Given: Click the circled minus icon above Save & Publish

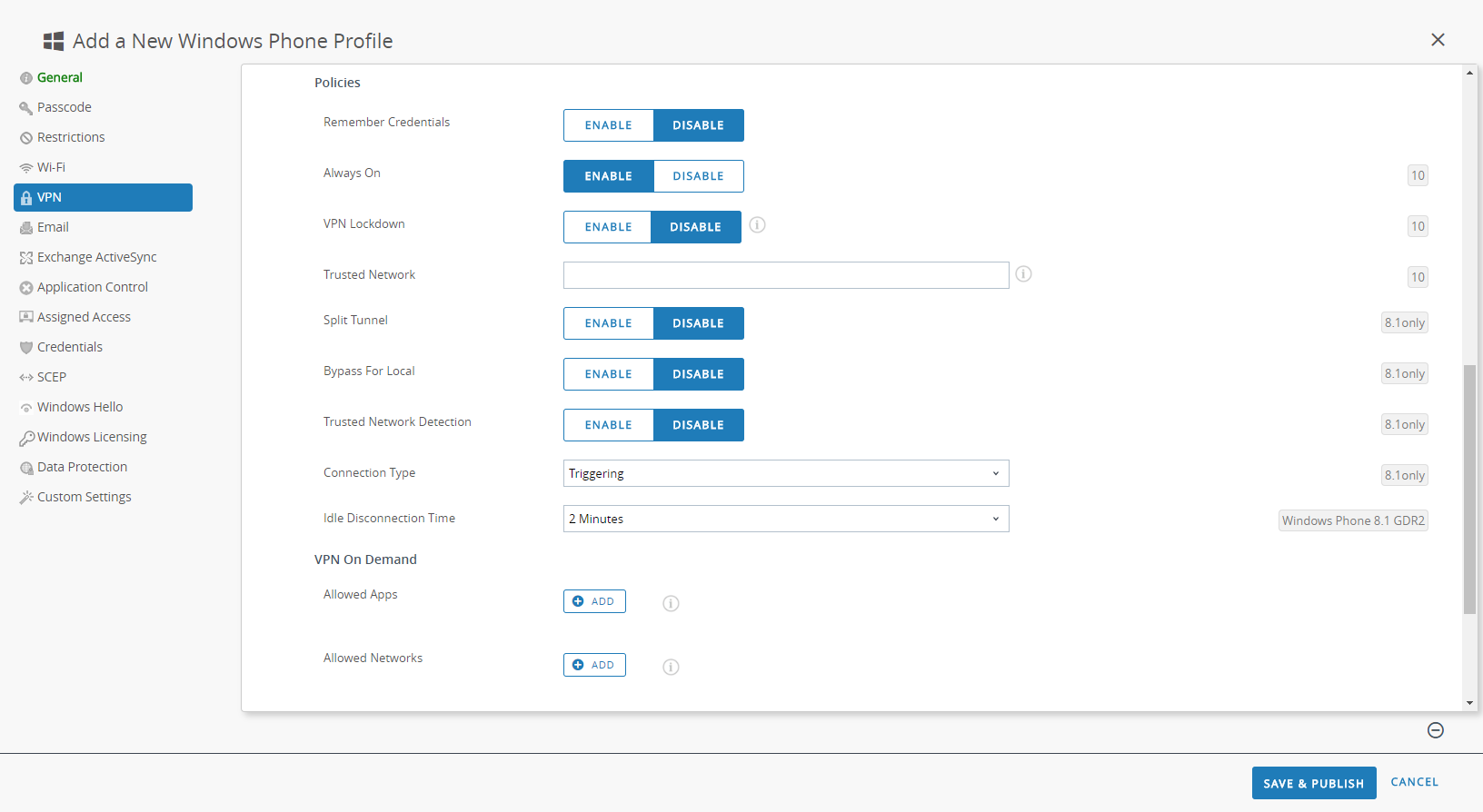Looking at the screenshot, I should point(1436,730).
